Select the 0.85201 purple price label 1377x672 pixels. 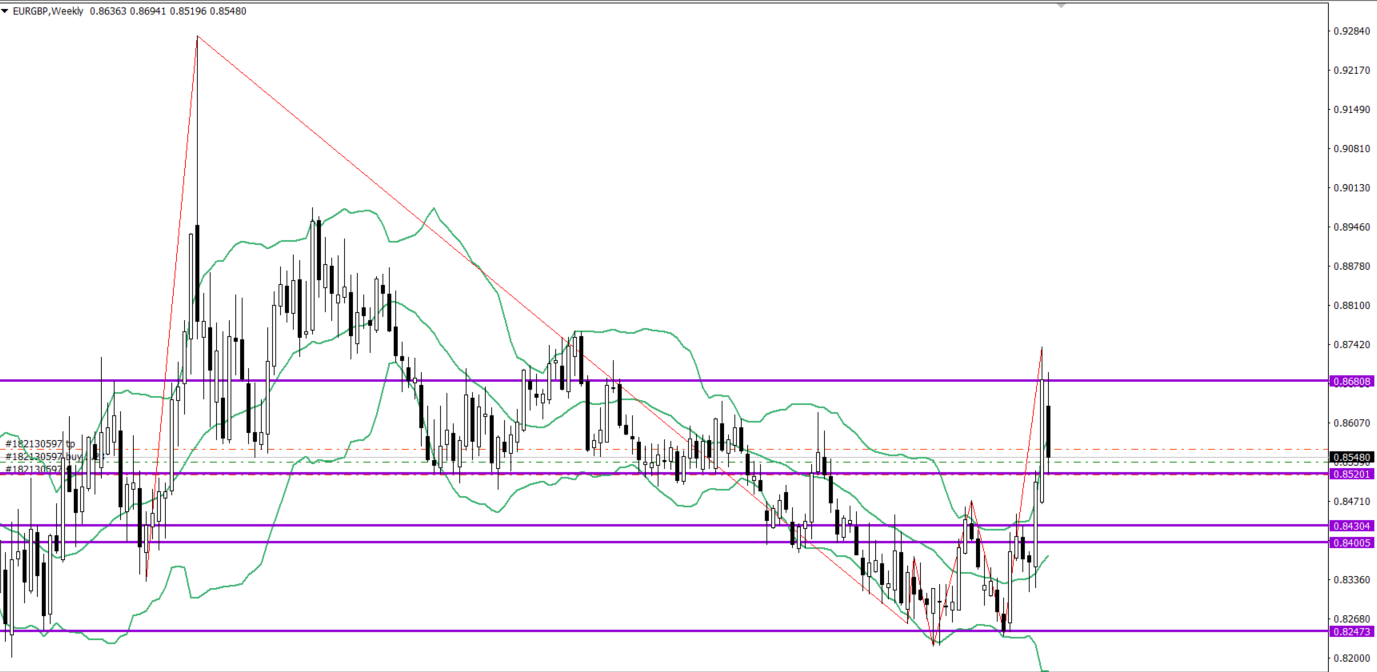tap(1352, 474)
